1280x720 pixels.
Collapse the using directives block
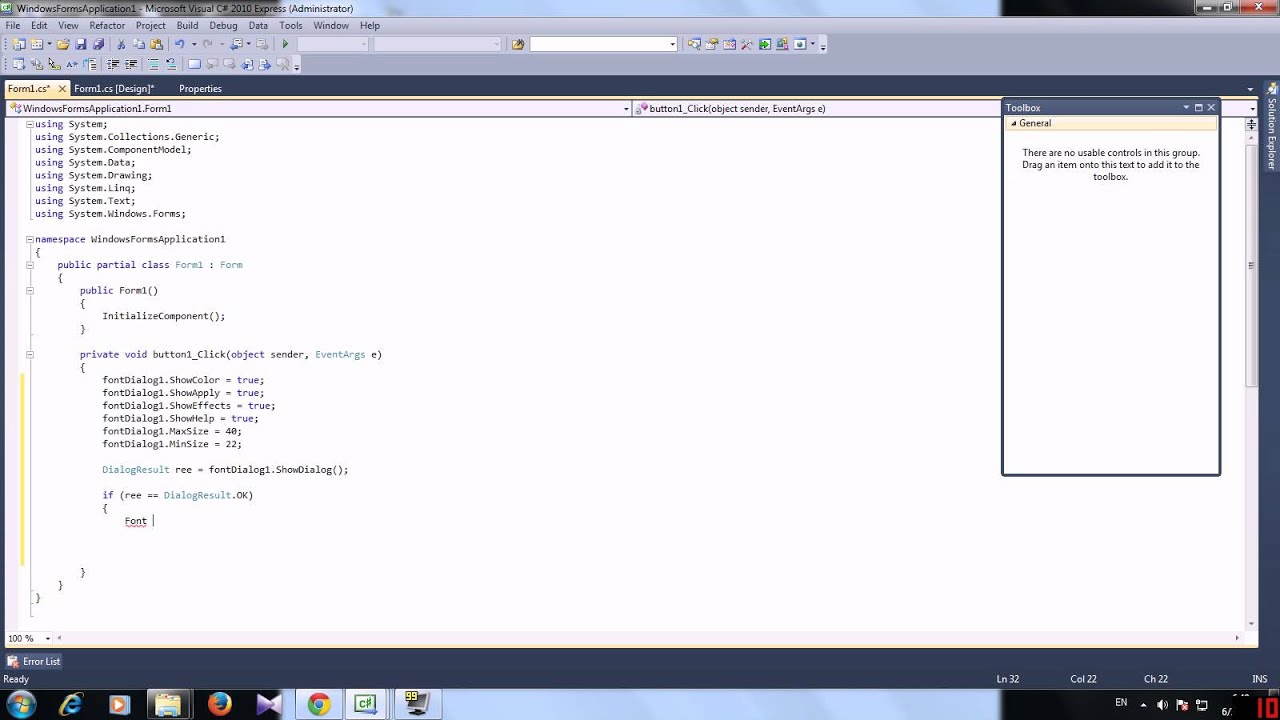click(x=29, y=124)
